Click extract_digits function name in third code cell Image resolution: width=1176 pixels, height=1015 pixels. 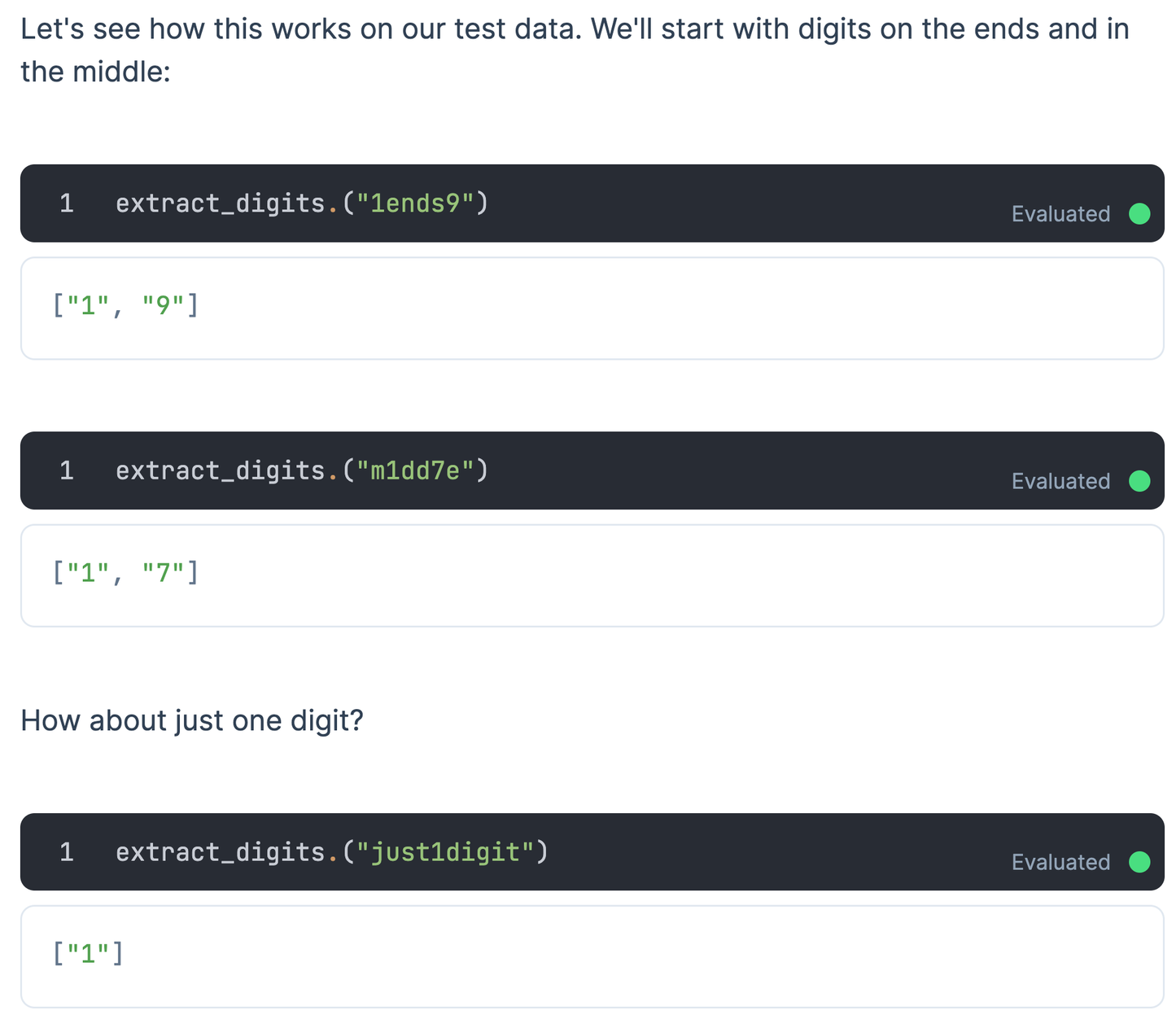pos(220,852)
